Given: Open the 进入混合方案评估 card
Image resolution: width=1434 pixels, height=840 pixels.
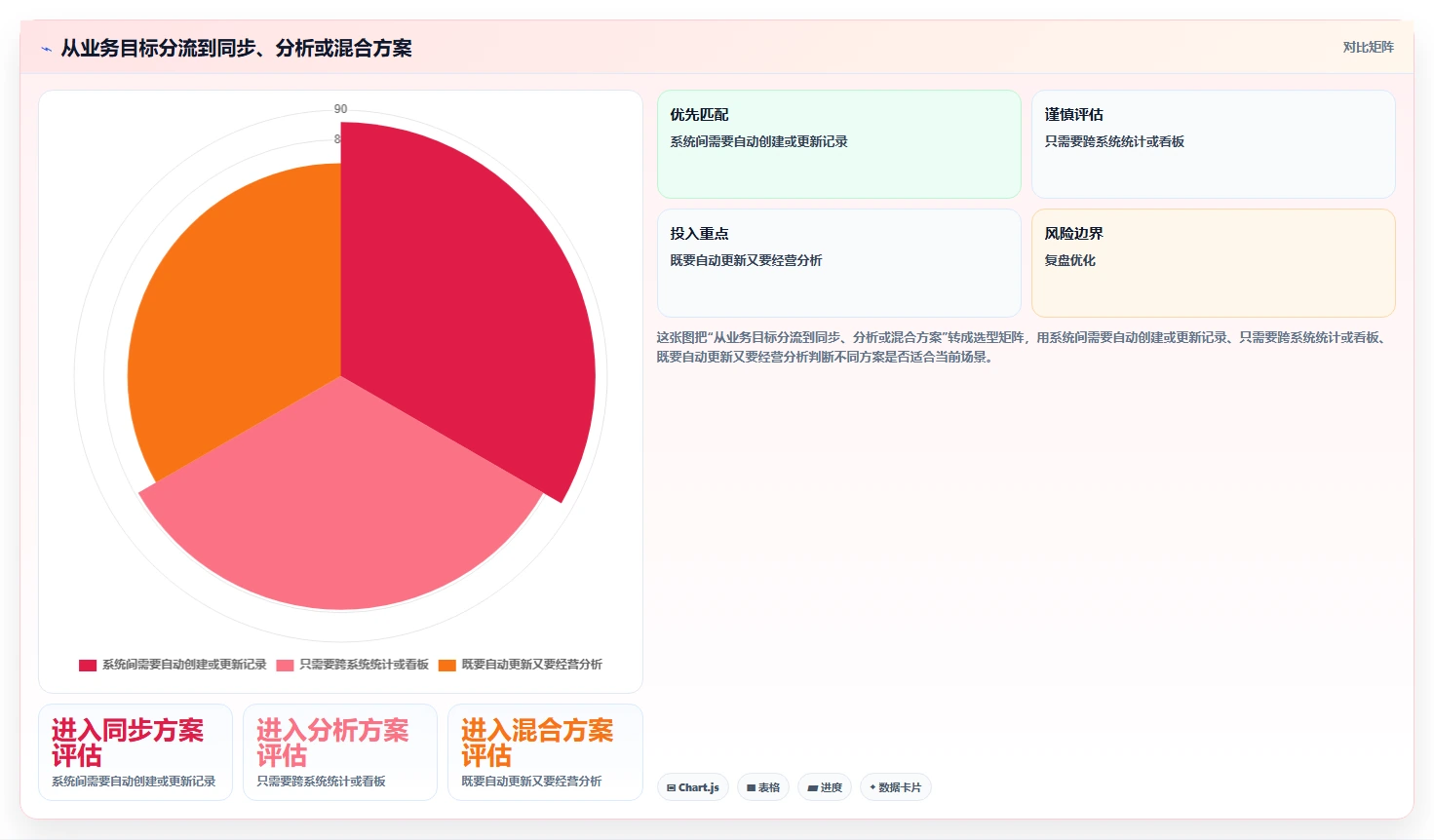Looking at the screenshot, I should [545, 752].
